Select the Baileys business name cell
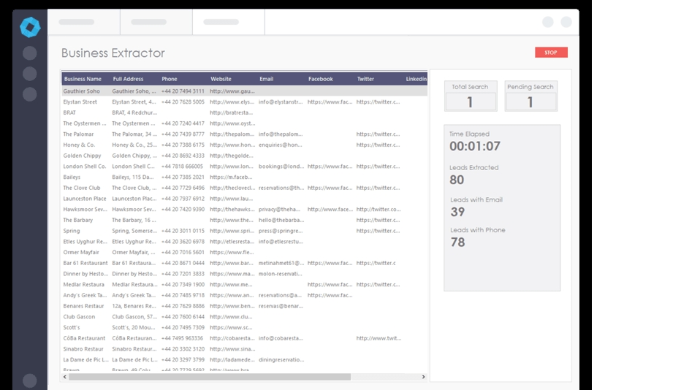 tap(72, 177)
